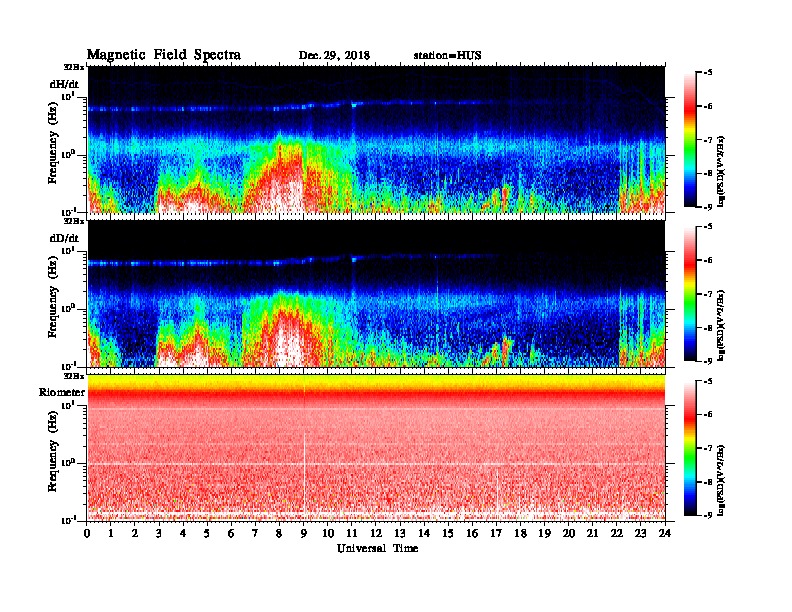Click the '-5' tick on dH/dt colorbar
792x612 pixels.
click(x=708, y=73)
